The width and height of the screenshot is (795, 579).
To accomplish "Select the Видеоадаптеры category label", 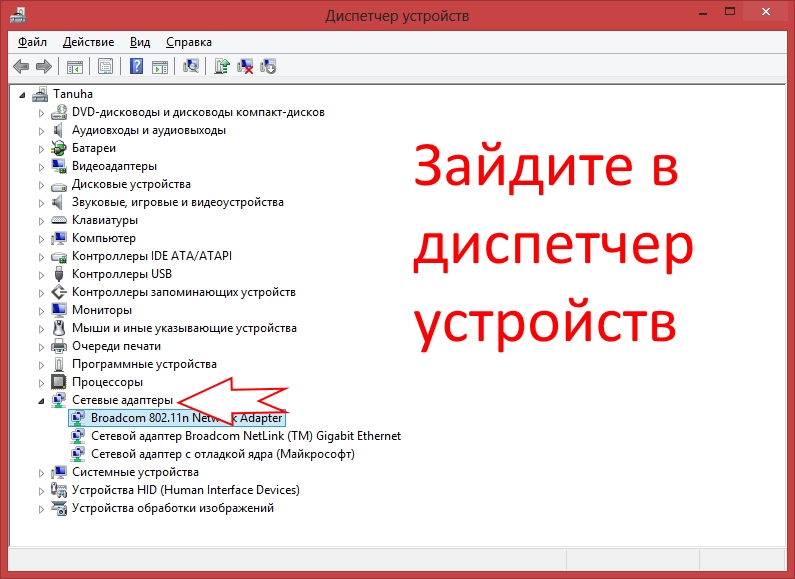I will pos(115,166).
